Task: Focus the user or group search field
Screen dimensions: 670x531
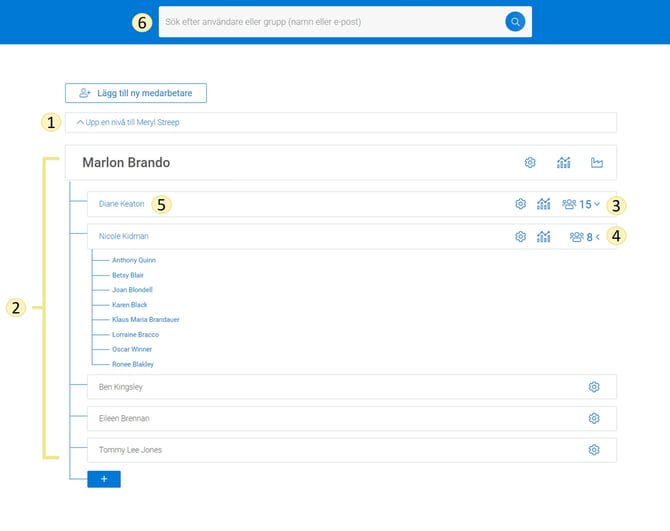Action: pyautogui.click(x=330, y=22)
